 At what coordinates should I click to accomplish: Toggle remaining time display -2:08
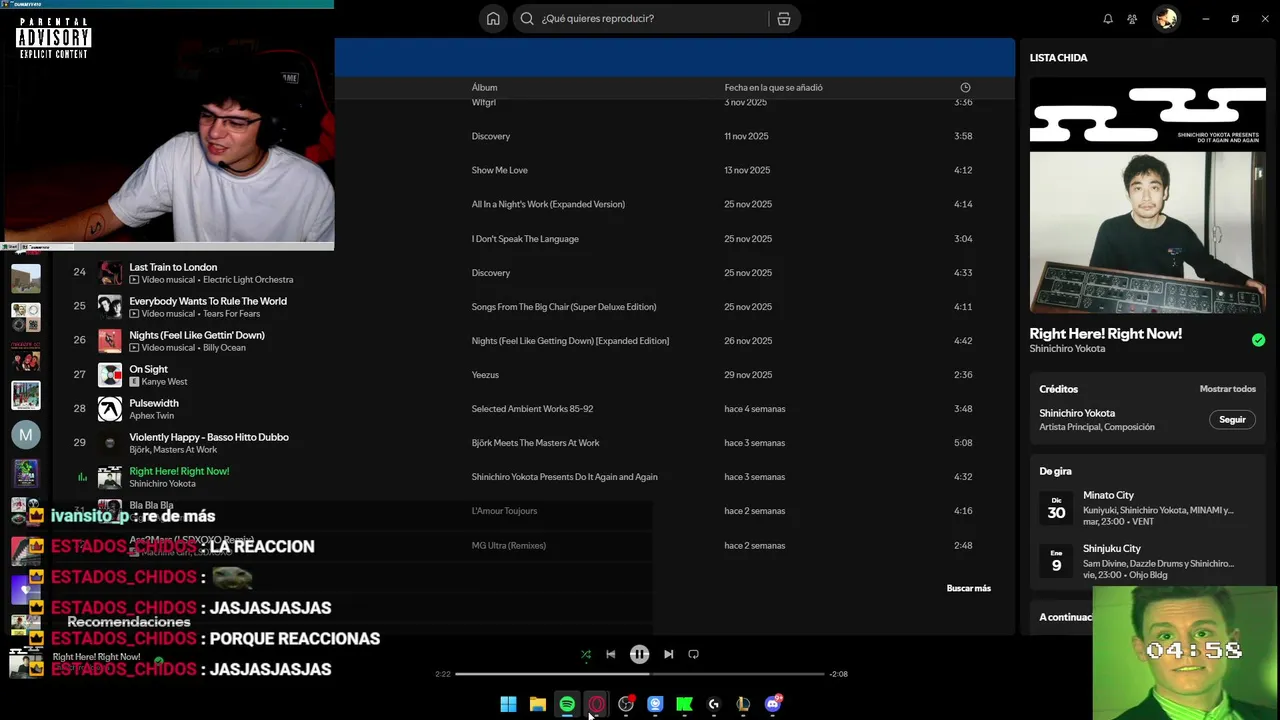[x=839, y=674]
